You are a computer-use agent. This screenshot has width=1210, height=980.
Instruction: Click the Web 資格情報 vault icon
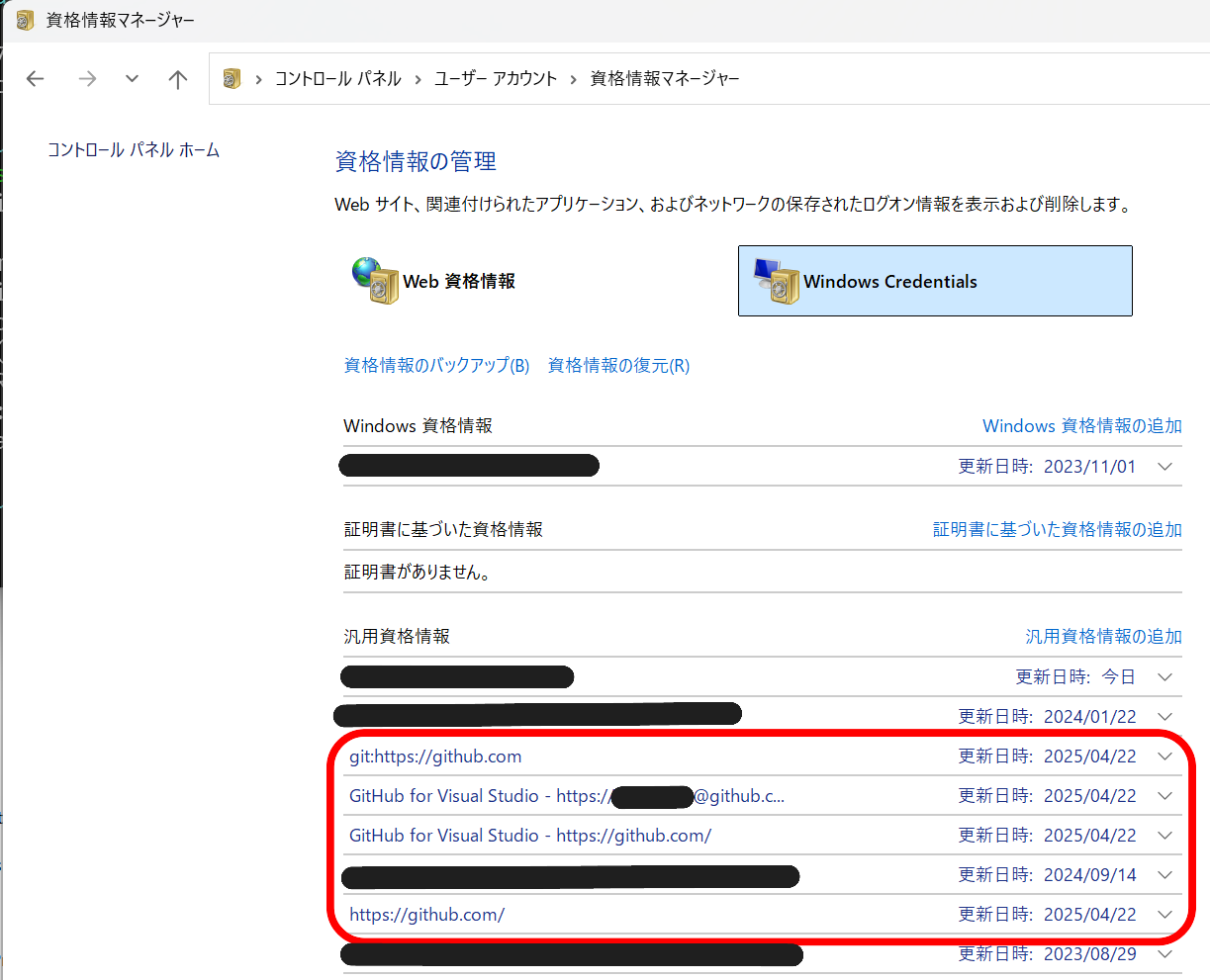(375, 280)
